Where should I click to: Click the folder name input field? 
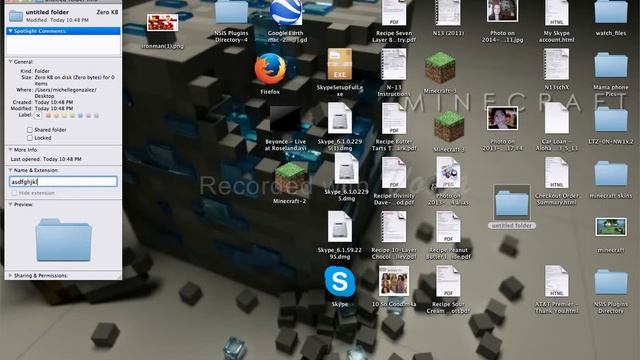[63, 182]
